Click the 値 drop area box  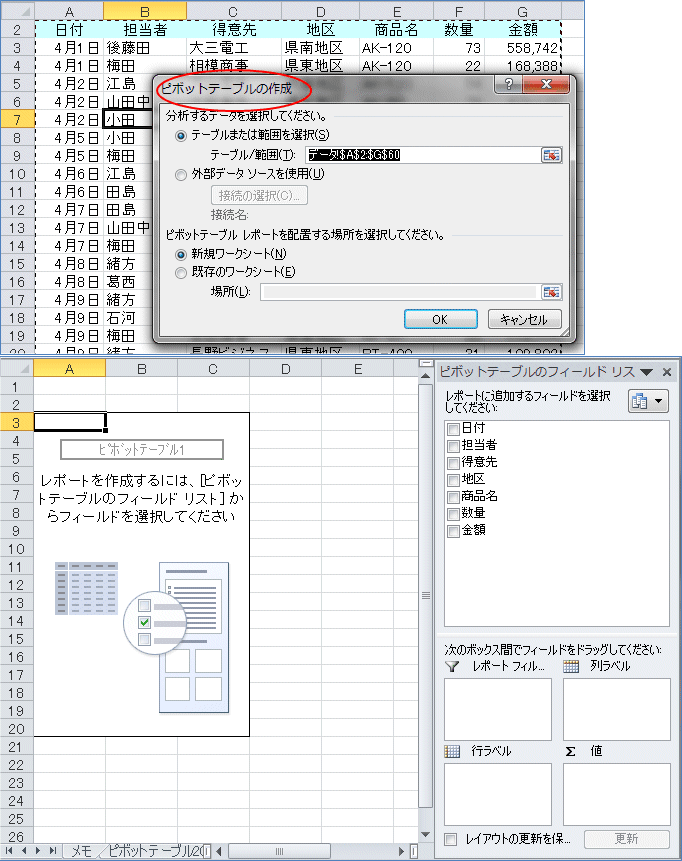click(617, 794)
